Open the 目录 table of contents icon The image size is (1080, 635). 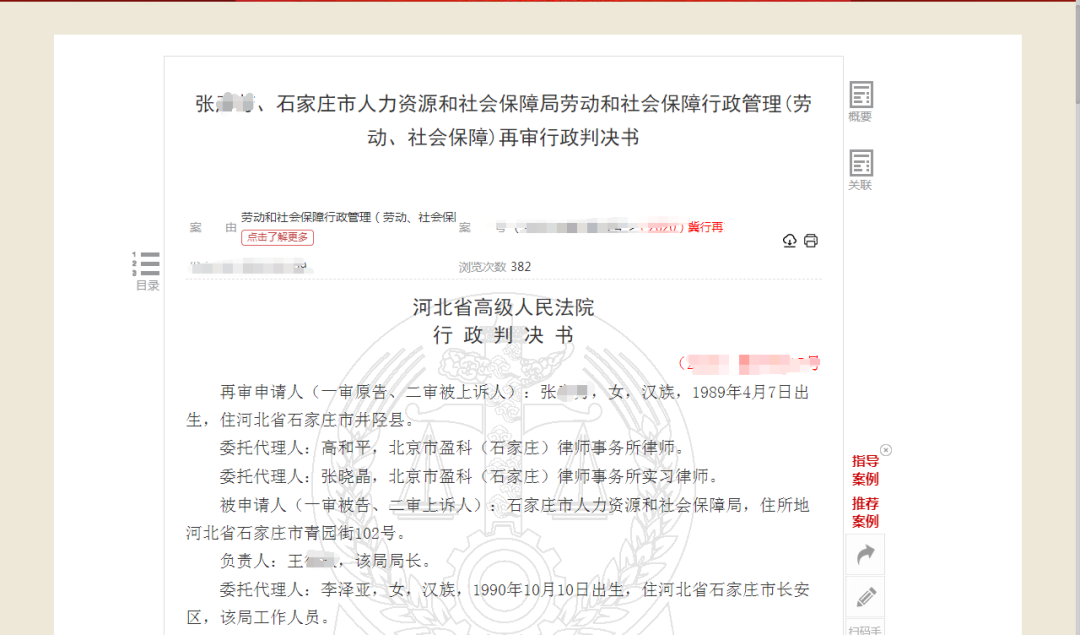click(x=147, y=271)
